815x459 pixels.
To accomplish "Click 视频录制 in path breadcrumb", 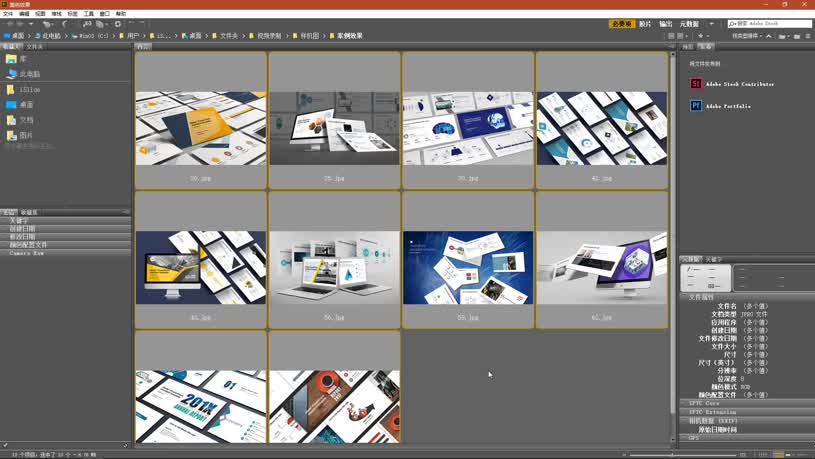I will click(x=266, y=36).
